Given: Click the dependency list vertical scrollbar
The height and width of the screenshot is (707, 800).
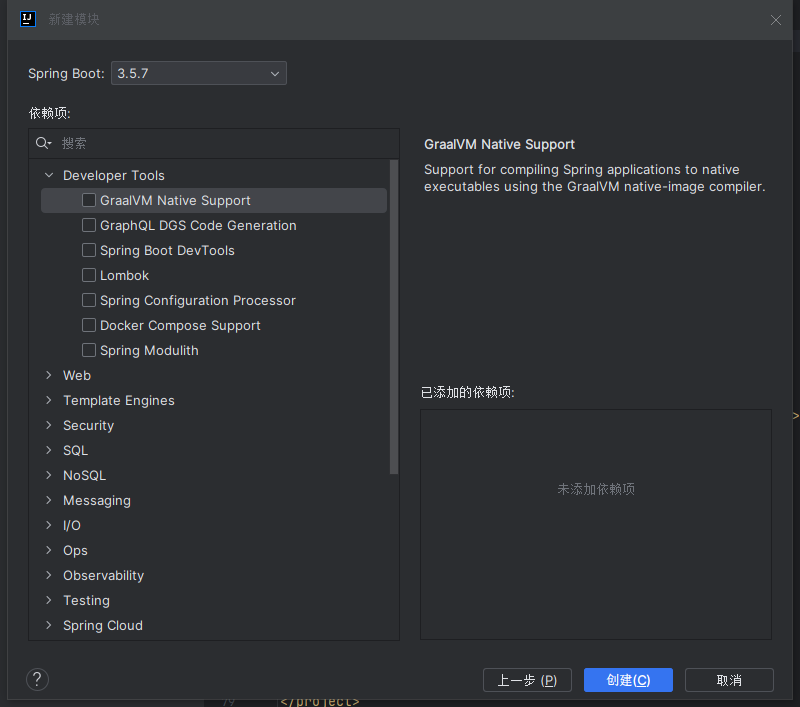Looking at the screenshot, I should tap(393, 317).
